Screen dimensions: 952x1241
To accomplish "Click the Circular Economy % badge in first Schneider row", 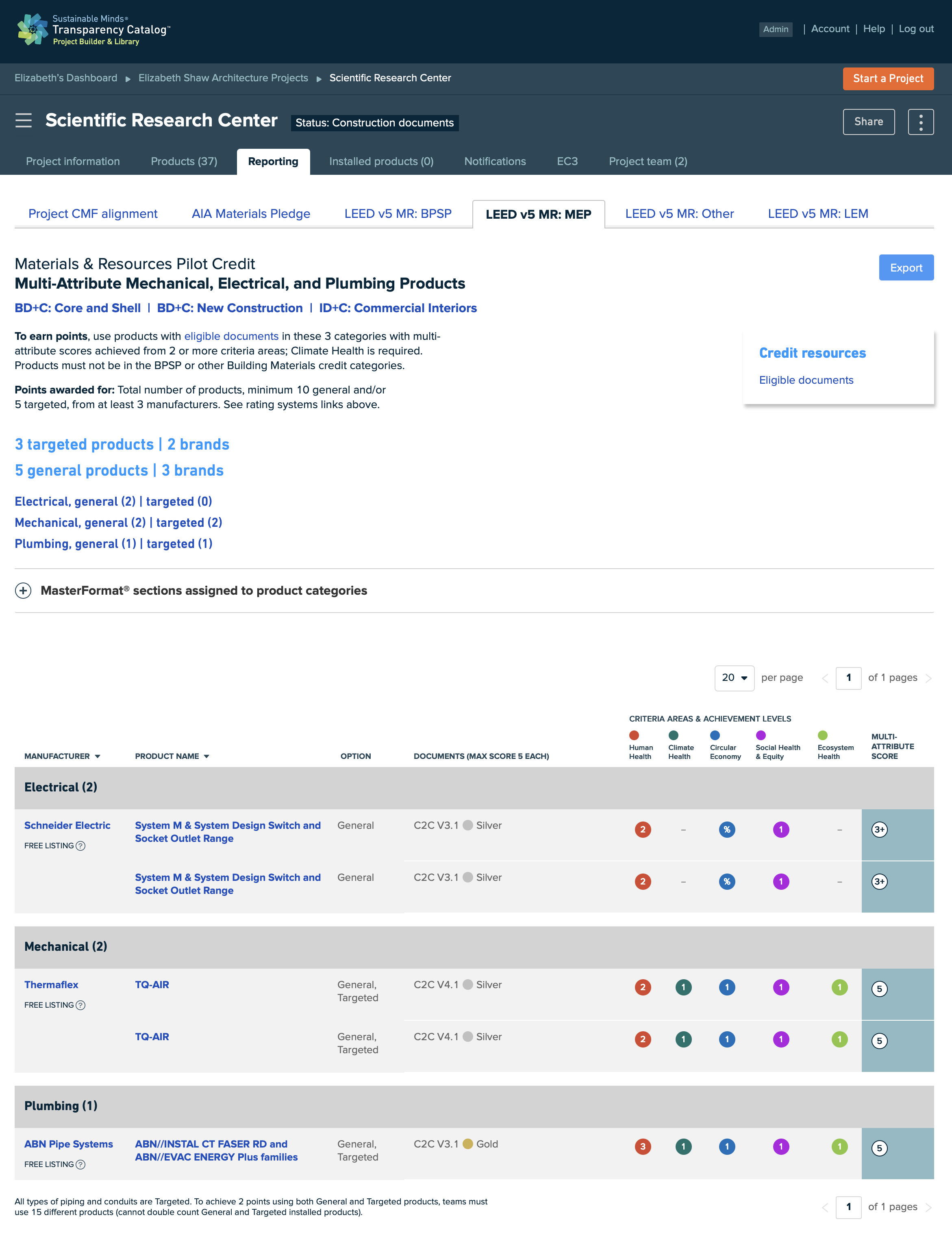I will point(727,830).
